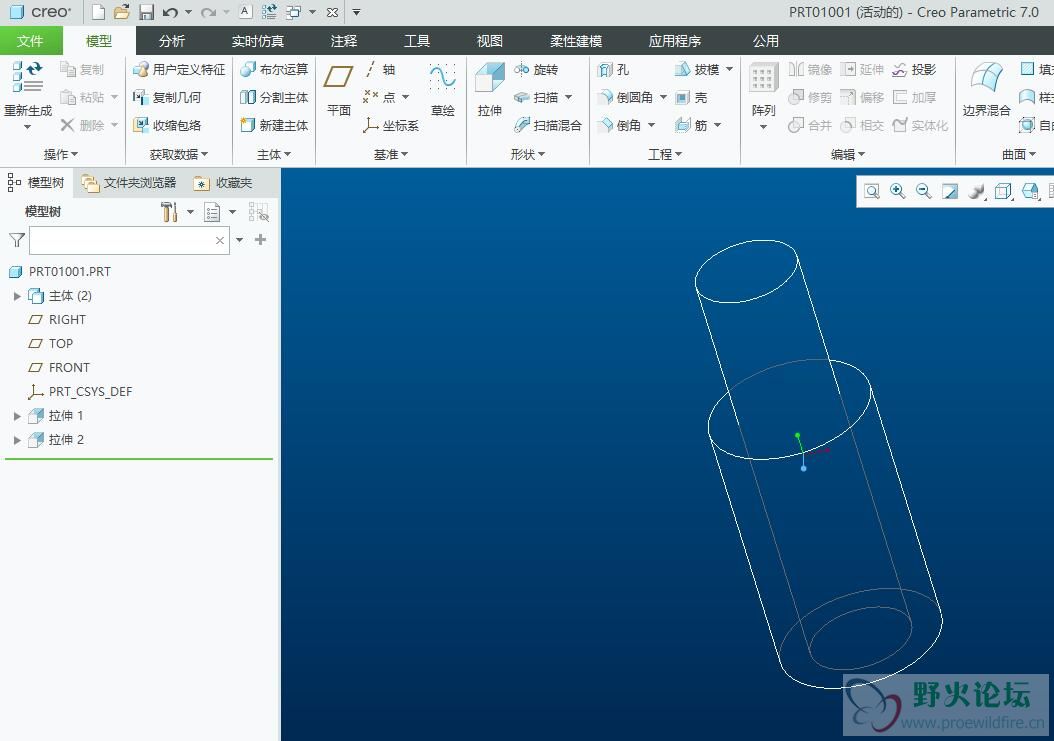
Task: Toggle the model tree show/hide items icon
Action: click(x=259, y=212)
